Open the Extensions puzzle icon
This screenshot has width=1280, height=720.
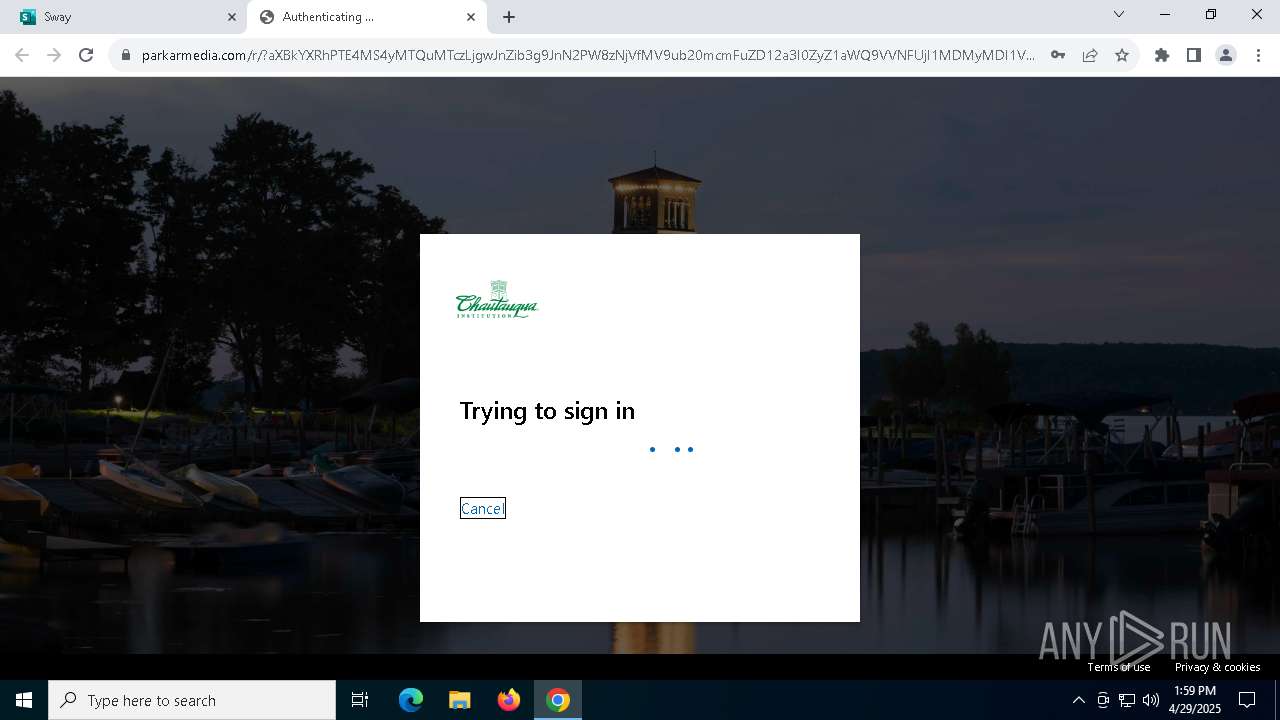coord(1162,55)
